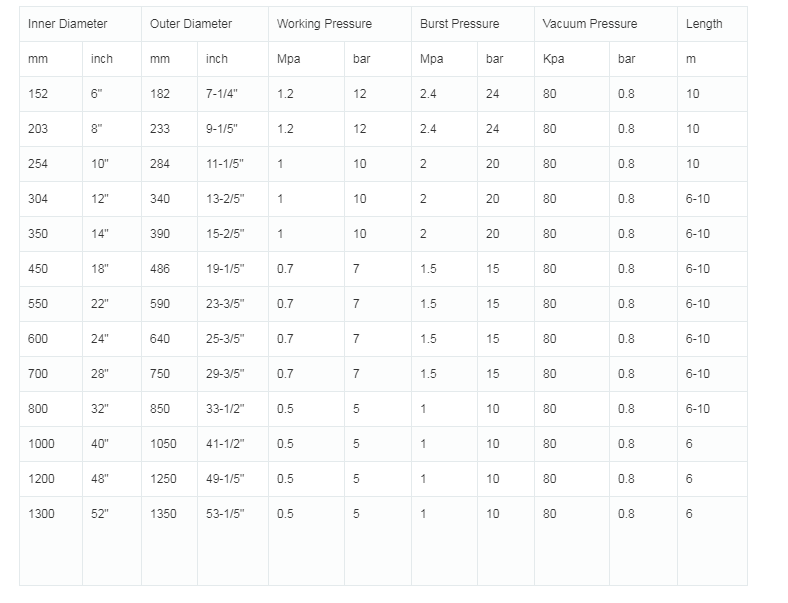Select the 9-1/5" cell

point(223,129)
